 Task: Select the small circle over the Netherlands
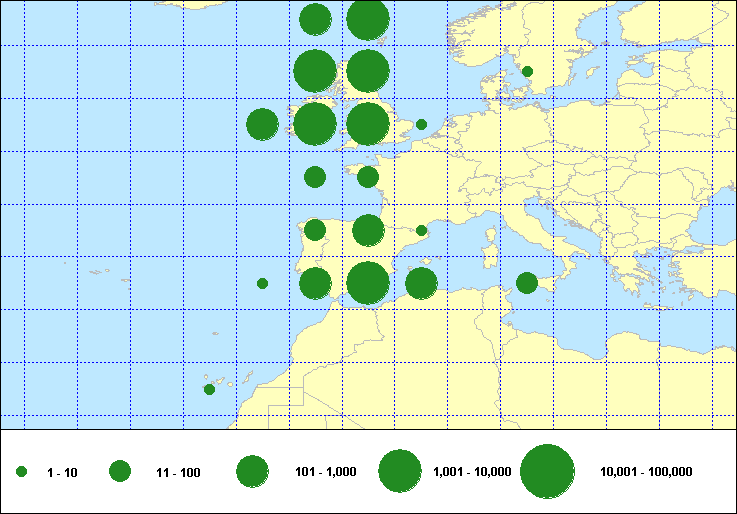421,124
